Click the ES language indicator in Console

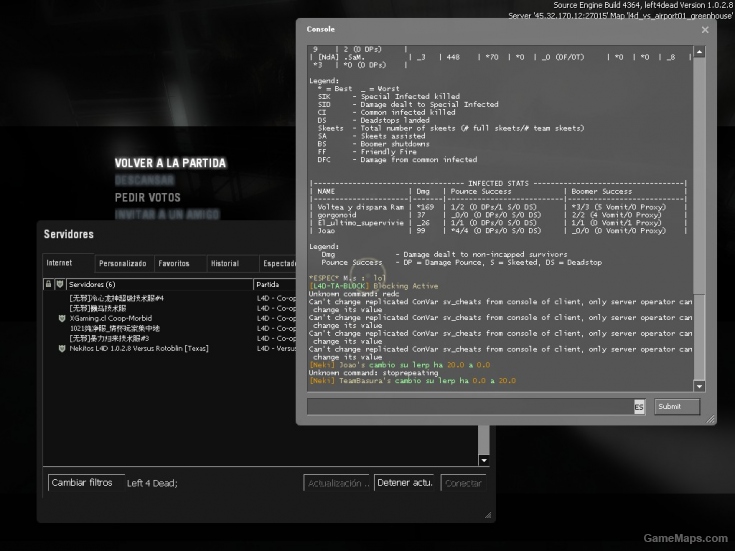pos(639,407)
